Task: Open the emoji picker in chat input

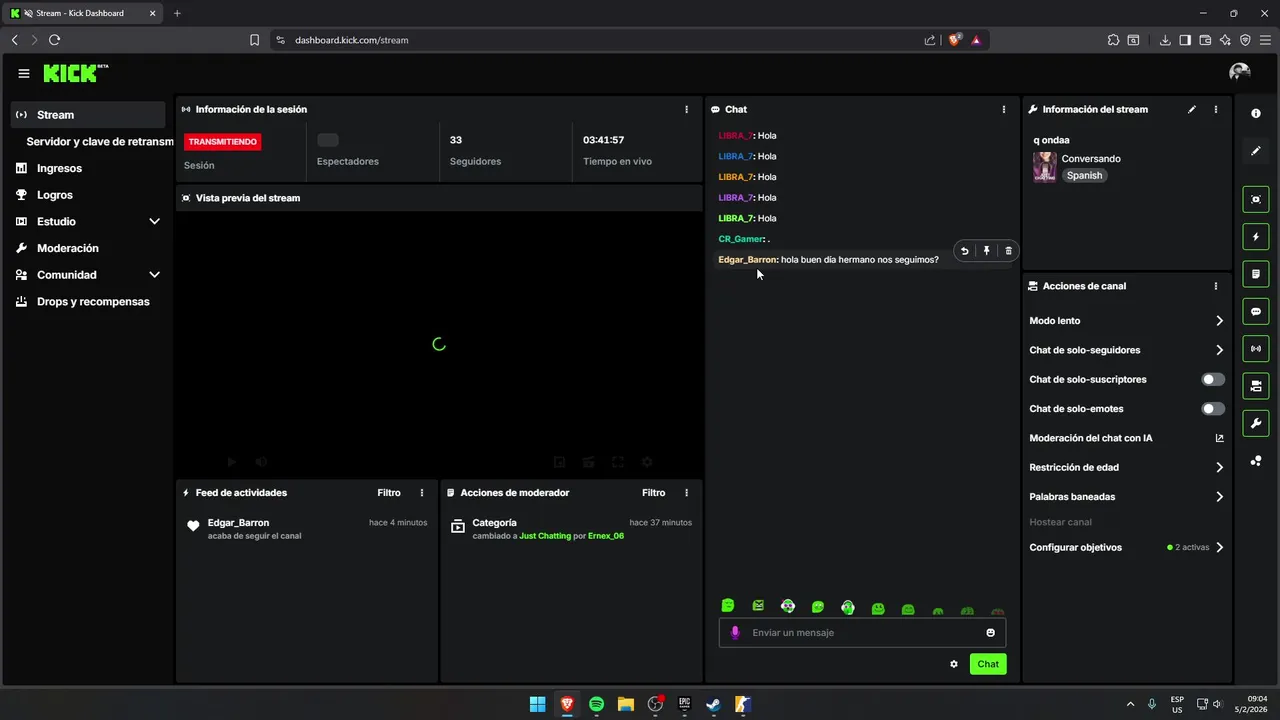Action: click(991, 633)
